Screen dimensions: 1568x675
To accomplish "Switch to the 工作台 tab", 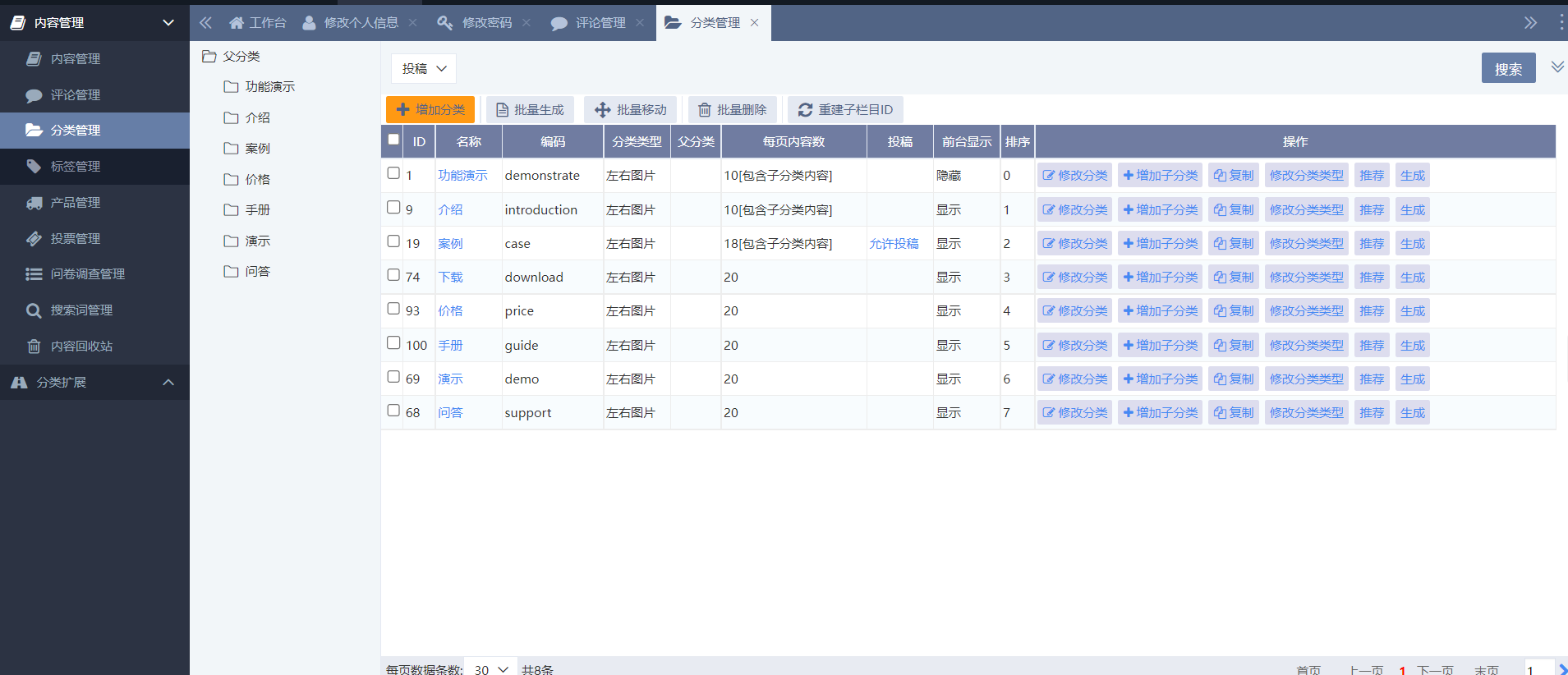I will (x=257, y=23).
